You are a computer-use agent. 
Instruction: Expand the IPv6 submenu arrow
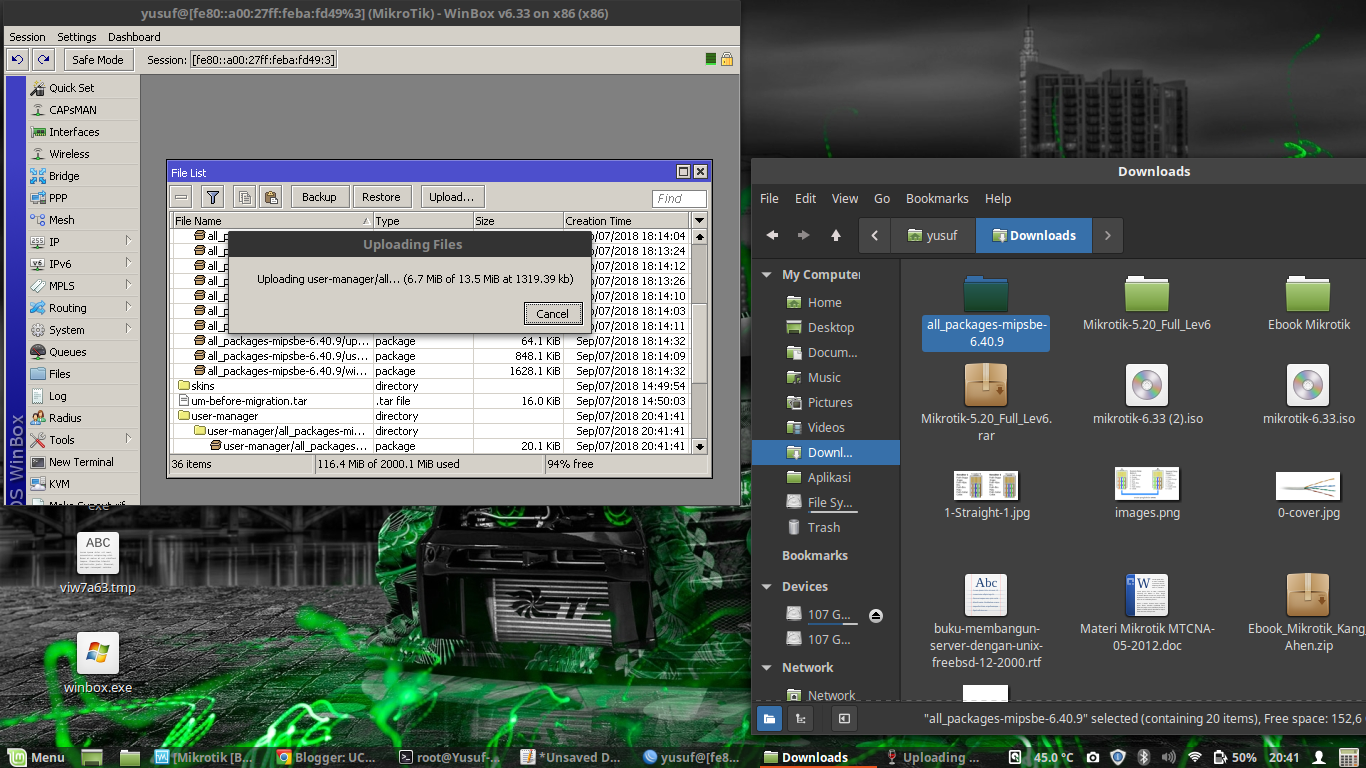(x=129, y=264)
